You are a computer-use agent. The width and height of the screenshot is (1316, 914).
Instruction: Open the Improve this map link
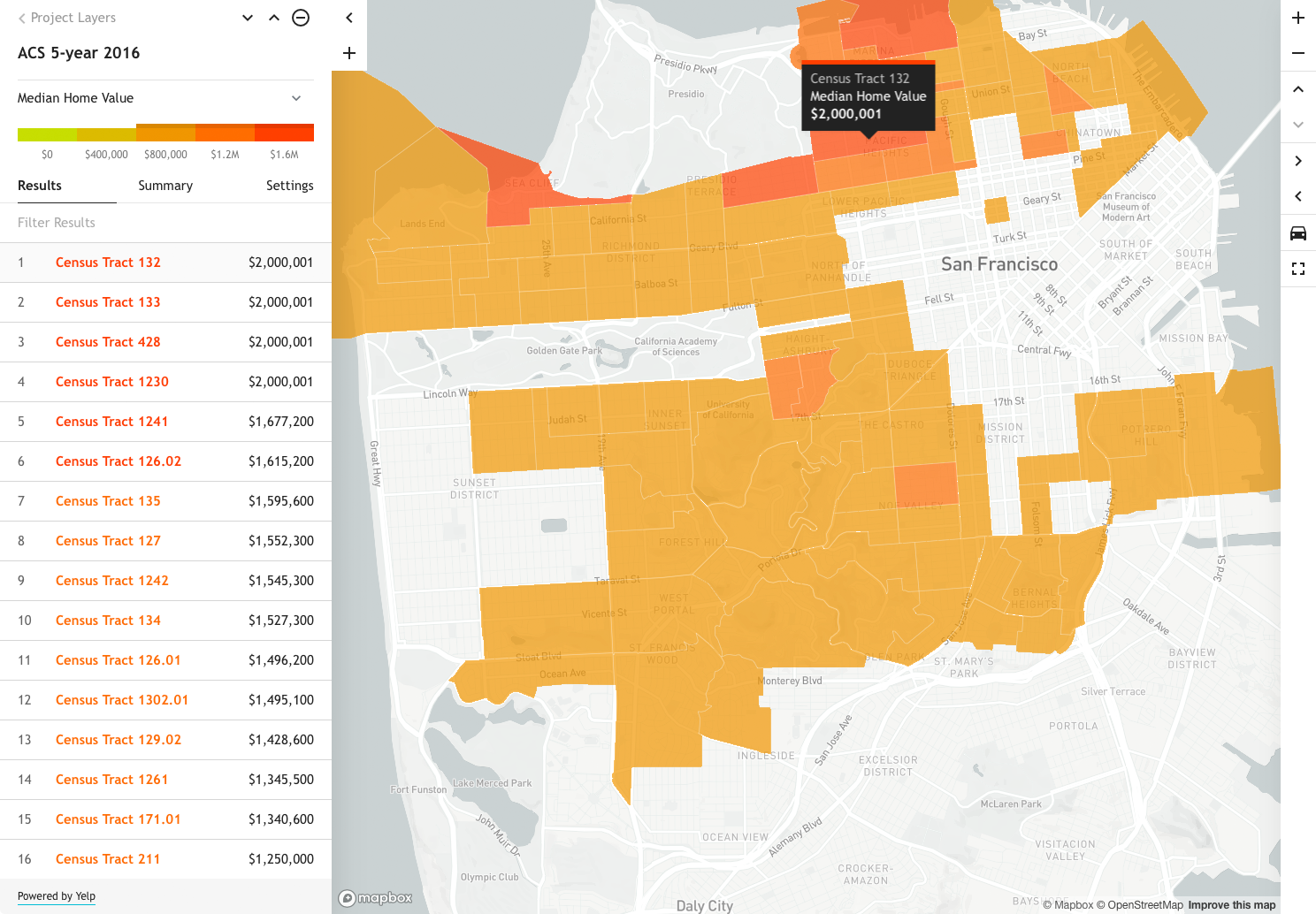pos(1231,905)
